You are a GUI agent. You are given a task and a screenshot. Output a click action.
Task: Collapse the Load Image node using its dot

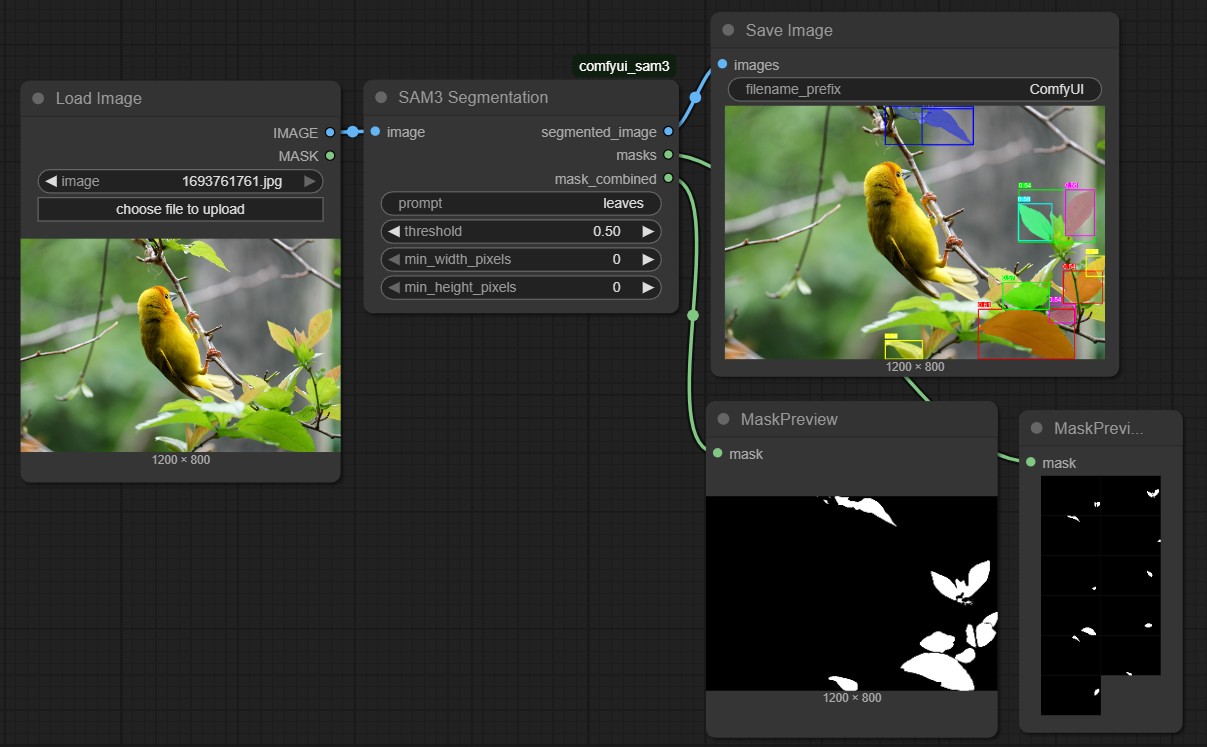click(x=38, y=98)
